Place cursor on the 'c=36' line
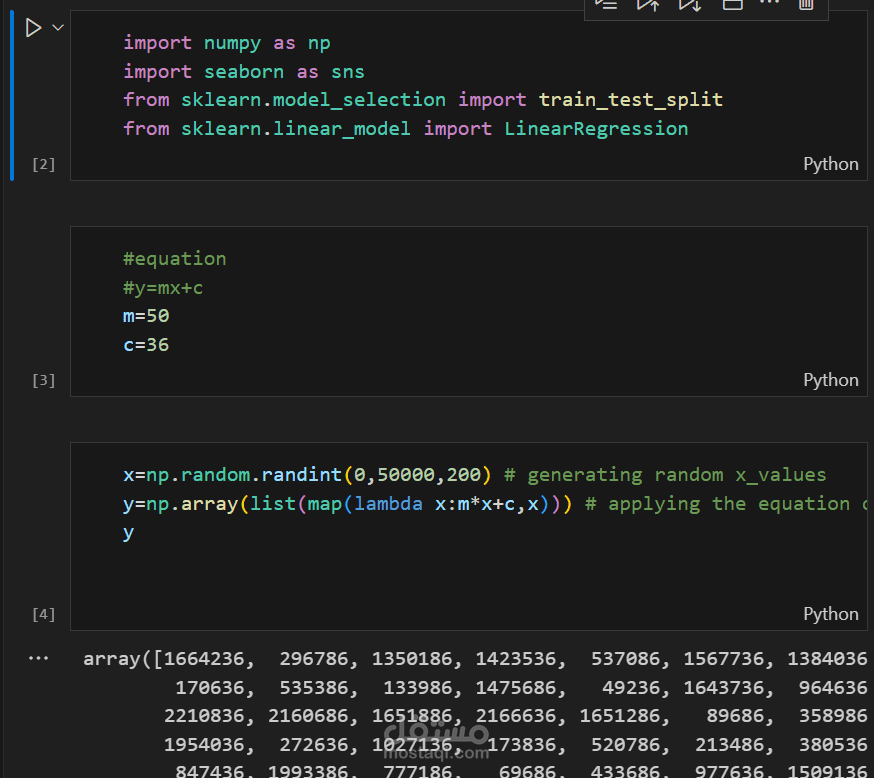Viewport: 874px width, 778px height. 146,345
